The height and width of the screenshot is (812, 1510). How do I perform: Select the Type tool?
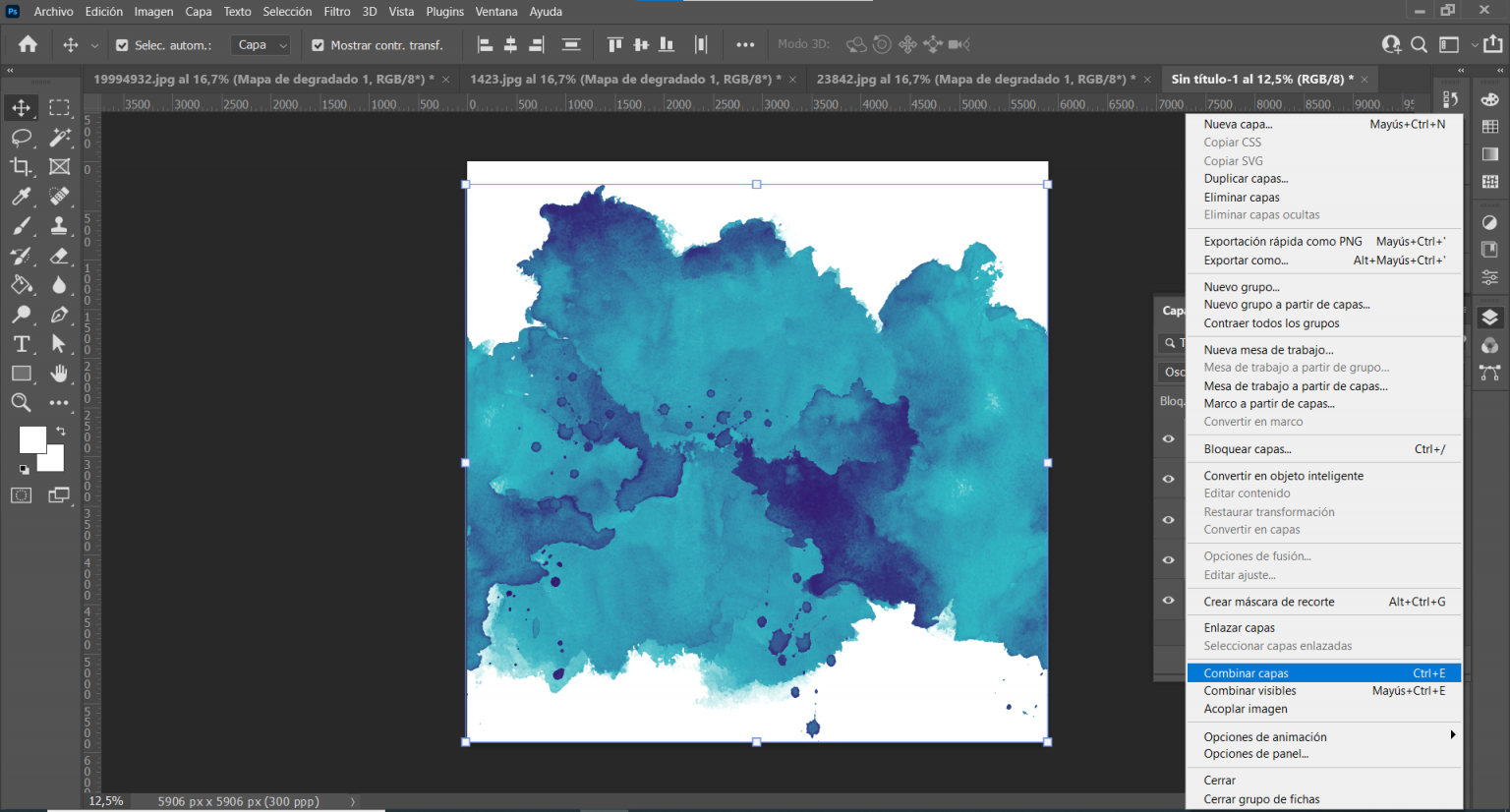point(21,343)
